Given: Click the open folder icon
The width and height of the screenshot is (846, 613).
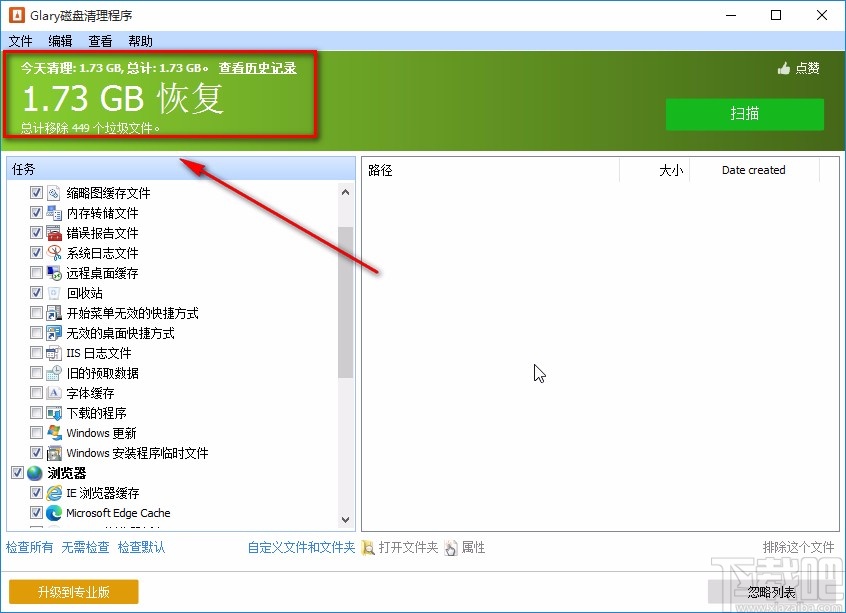Looking at the screenshot, I should point(368,548).
